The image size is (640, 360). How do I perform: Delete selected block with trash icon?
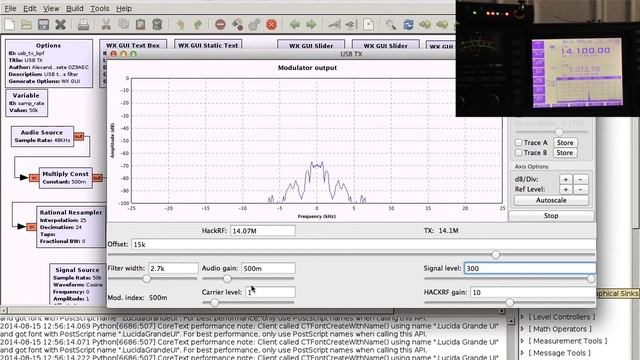[157, 24]
